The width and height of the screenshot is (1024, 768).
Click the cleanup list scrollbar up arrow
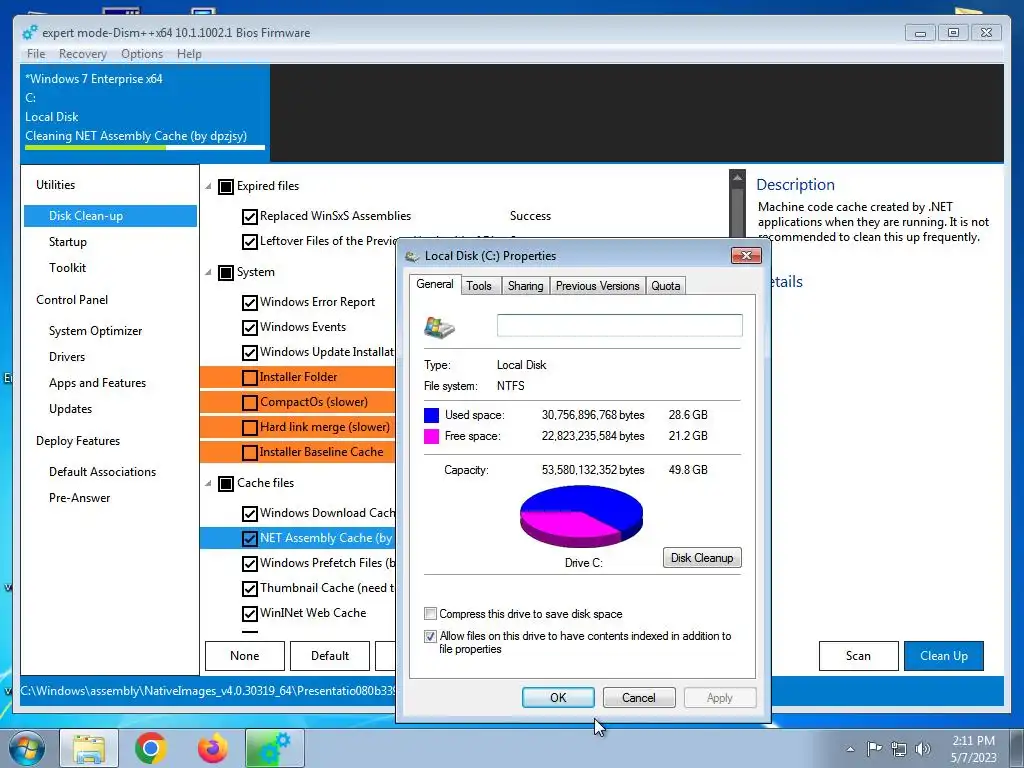click(737, 178)
